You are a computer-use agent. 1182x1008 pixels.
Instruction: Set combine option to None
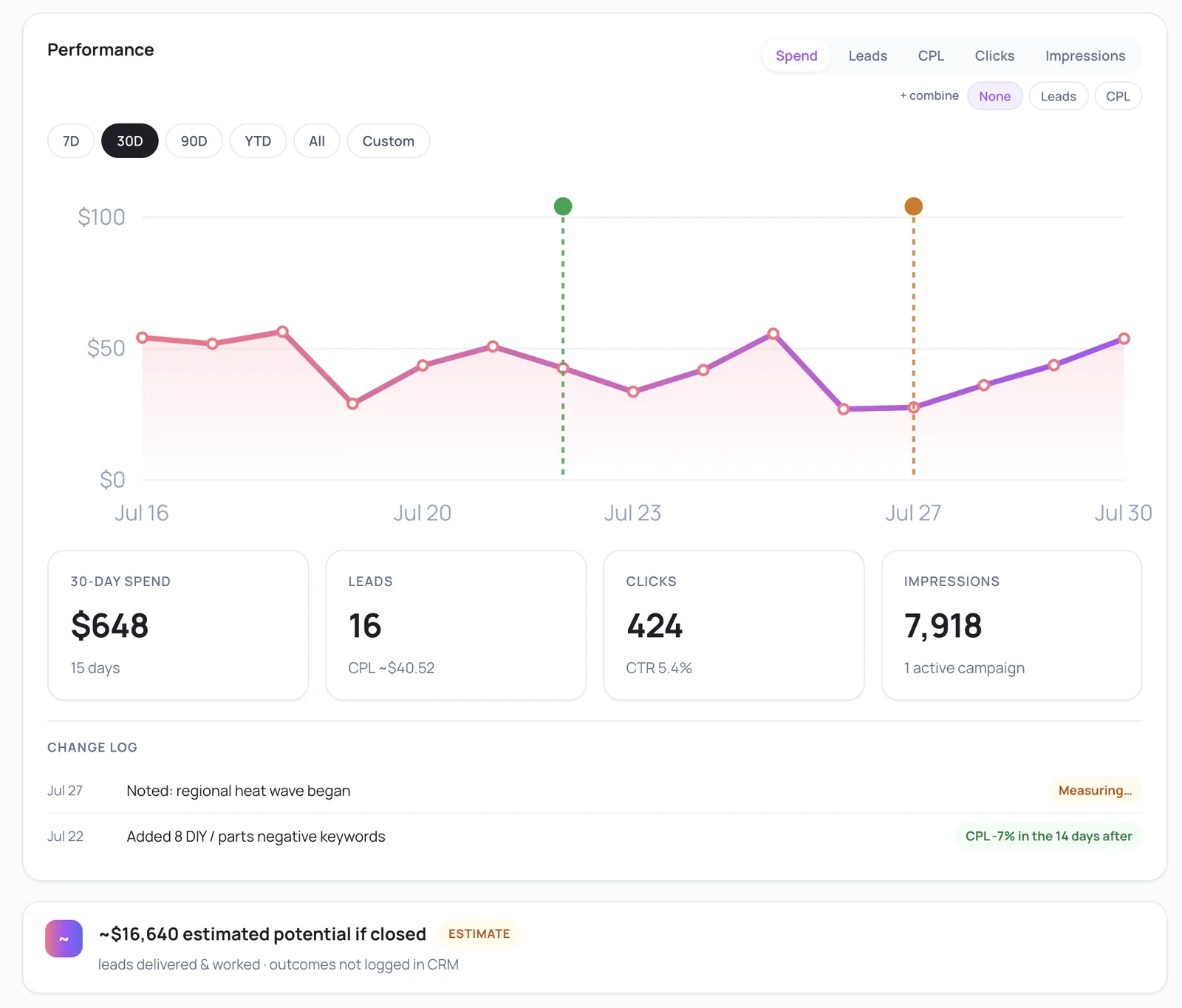[995, 96]
